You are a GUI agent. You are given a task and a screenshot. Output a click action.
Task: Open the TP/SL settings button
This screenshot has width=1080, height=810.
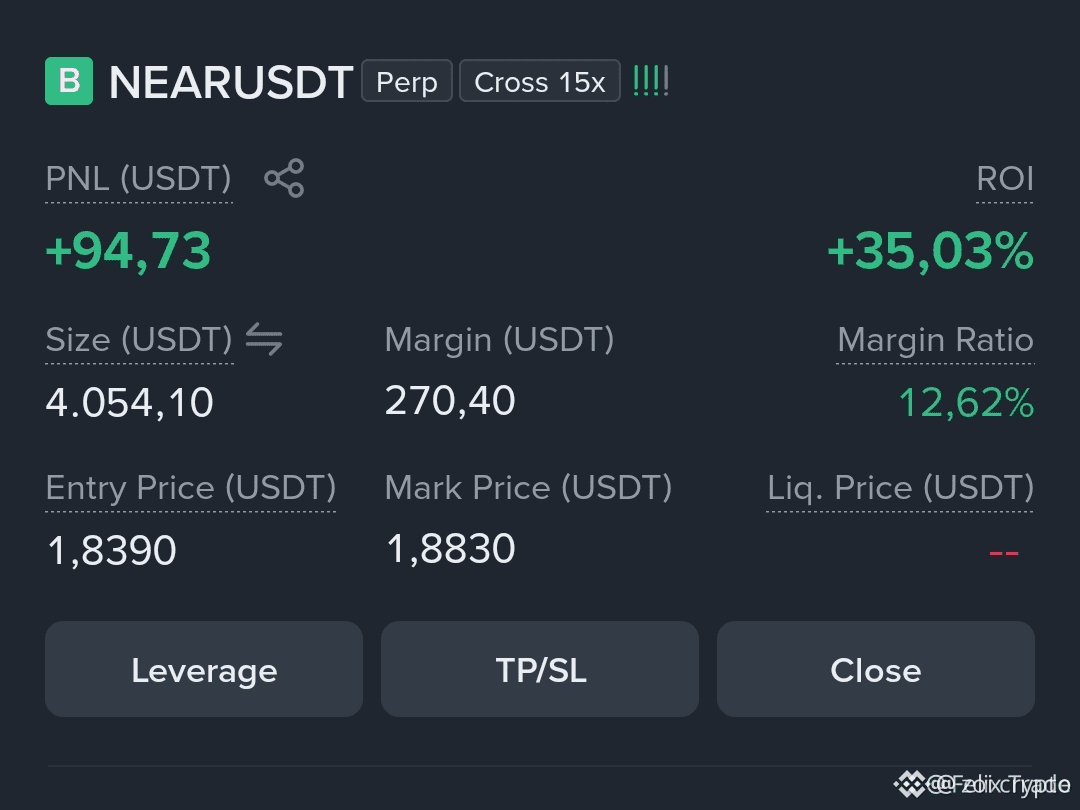point(540,669)
